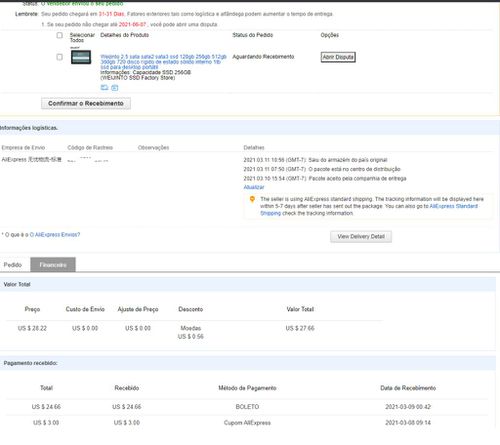Click the 'Pagamento recebido' section header
Screen dimensions: 500x445
point(31,363)
